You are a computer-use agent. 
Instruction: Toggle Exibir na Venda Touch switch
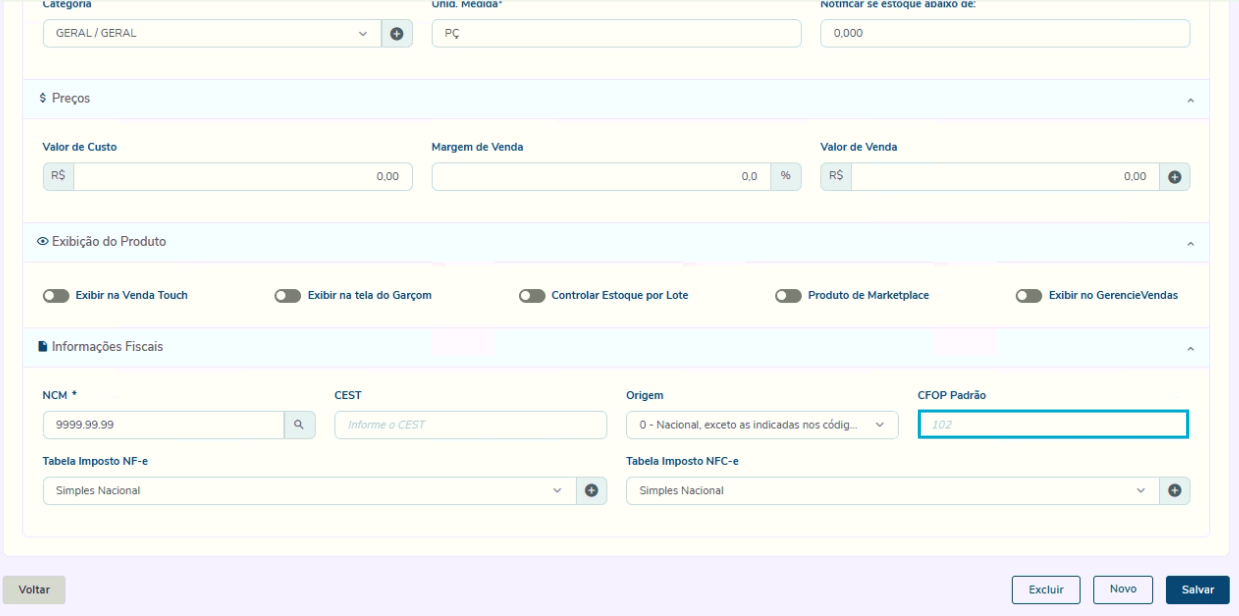coord(56,296)
